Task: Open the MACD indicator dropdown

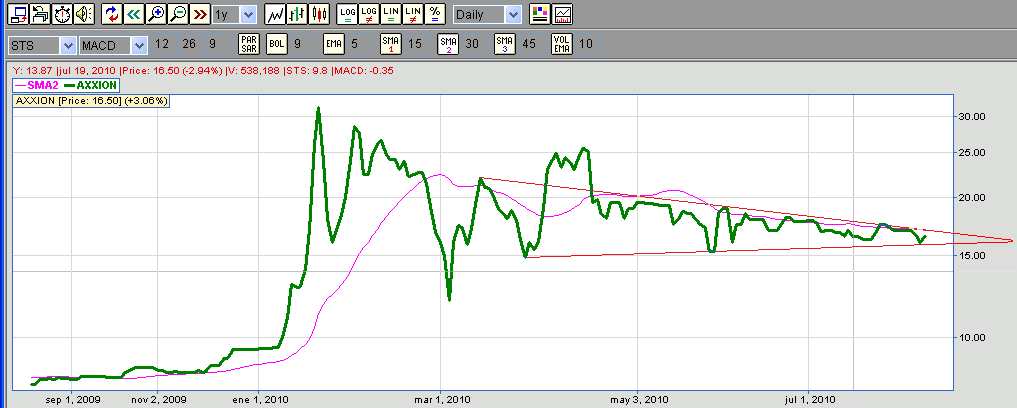Action: tap(113, 46)
